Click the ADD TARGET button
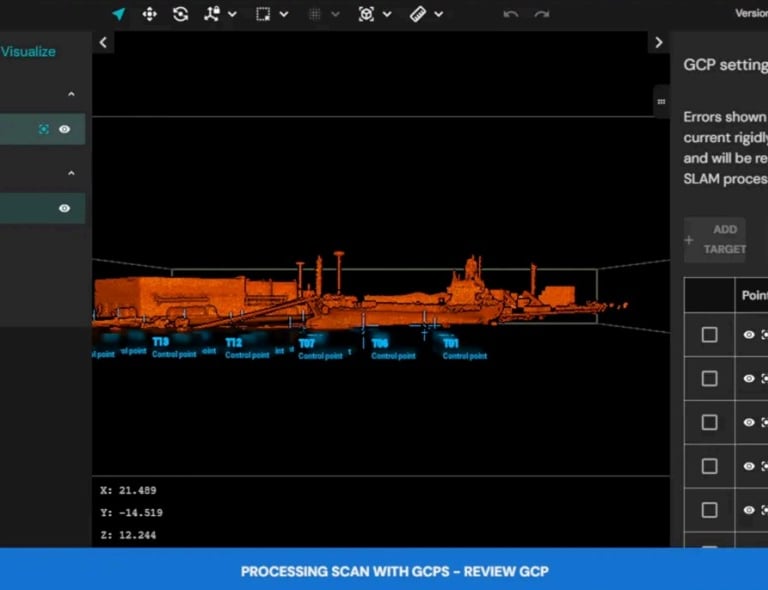 (x=715, y=239)
